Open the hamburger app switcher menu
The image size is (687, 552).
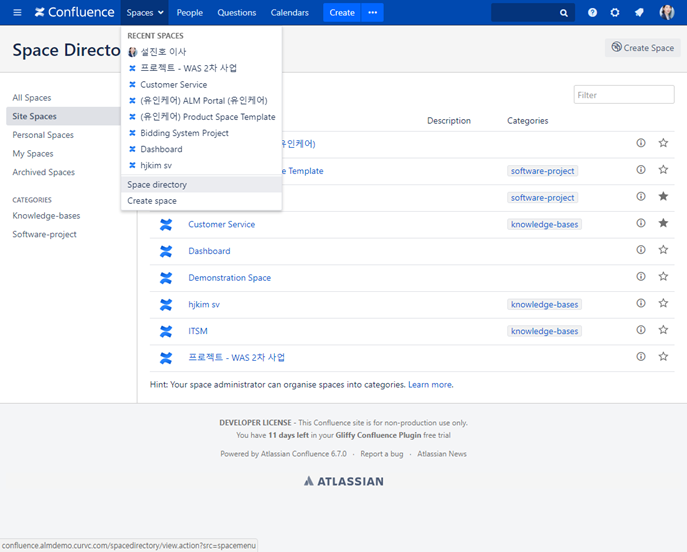pyautogui.click(x=17, y=13)
